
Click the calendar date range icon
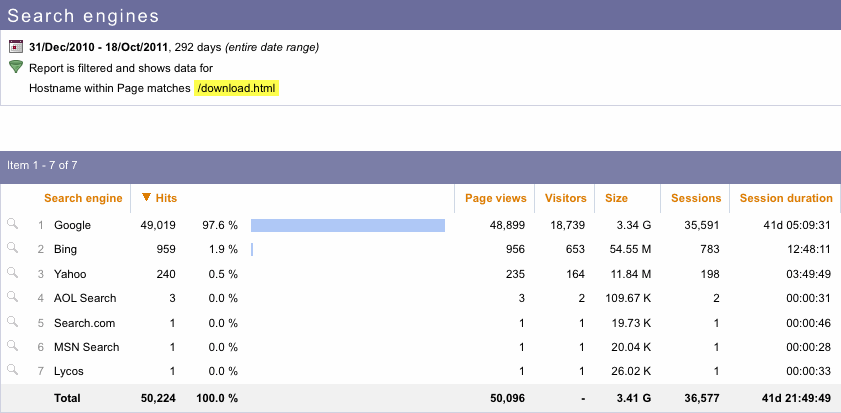(16, 47)
